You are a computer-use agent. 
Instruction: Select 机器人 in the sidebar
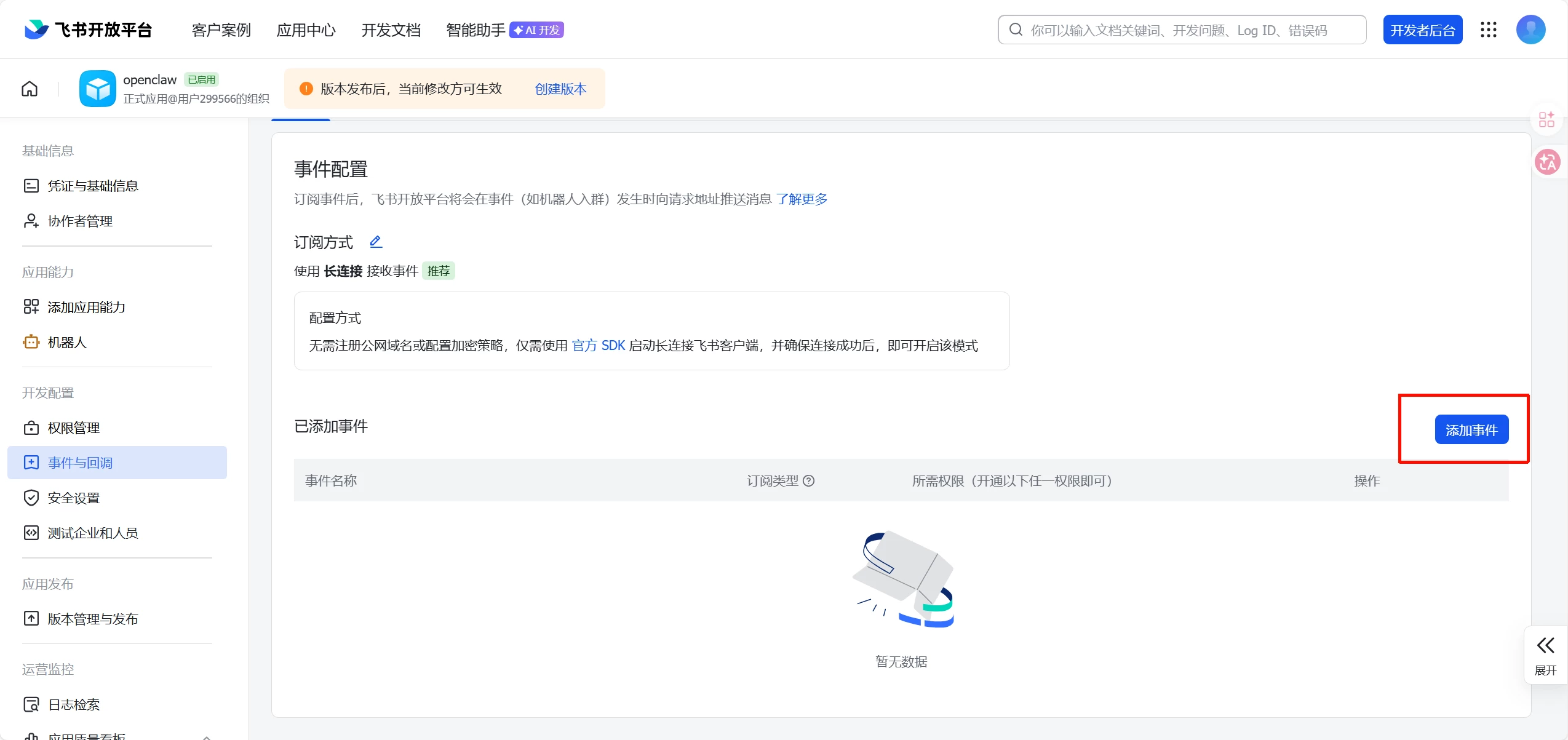tap(67, 342)
